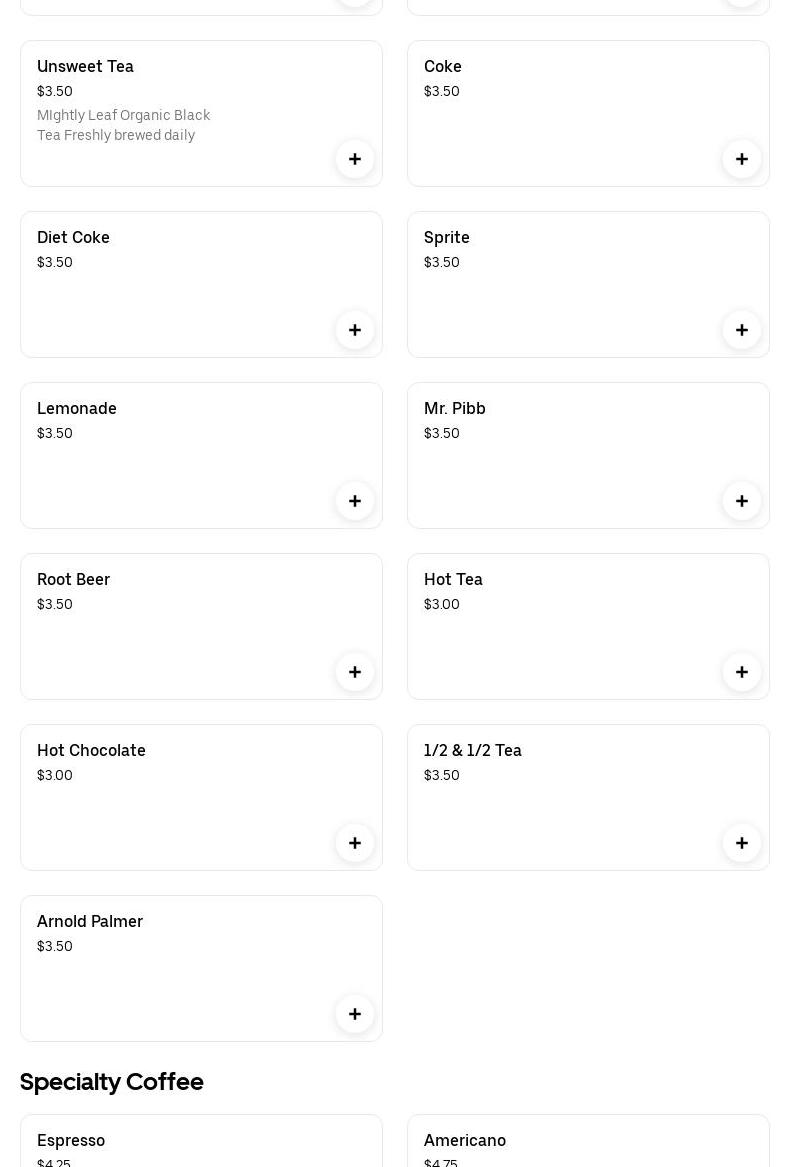Add Arnold Palmer to the order

pos(355,1014)
